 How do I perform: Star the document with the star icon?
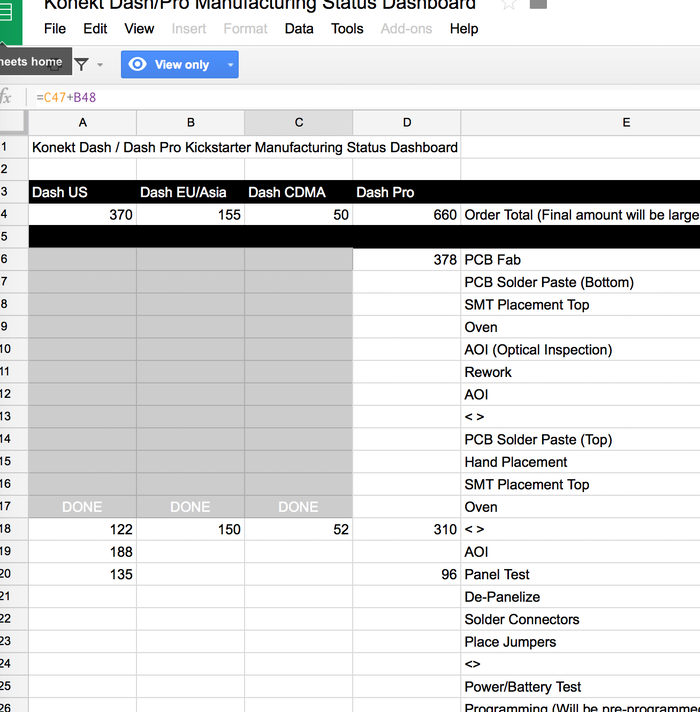[x=509, y=4]
